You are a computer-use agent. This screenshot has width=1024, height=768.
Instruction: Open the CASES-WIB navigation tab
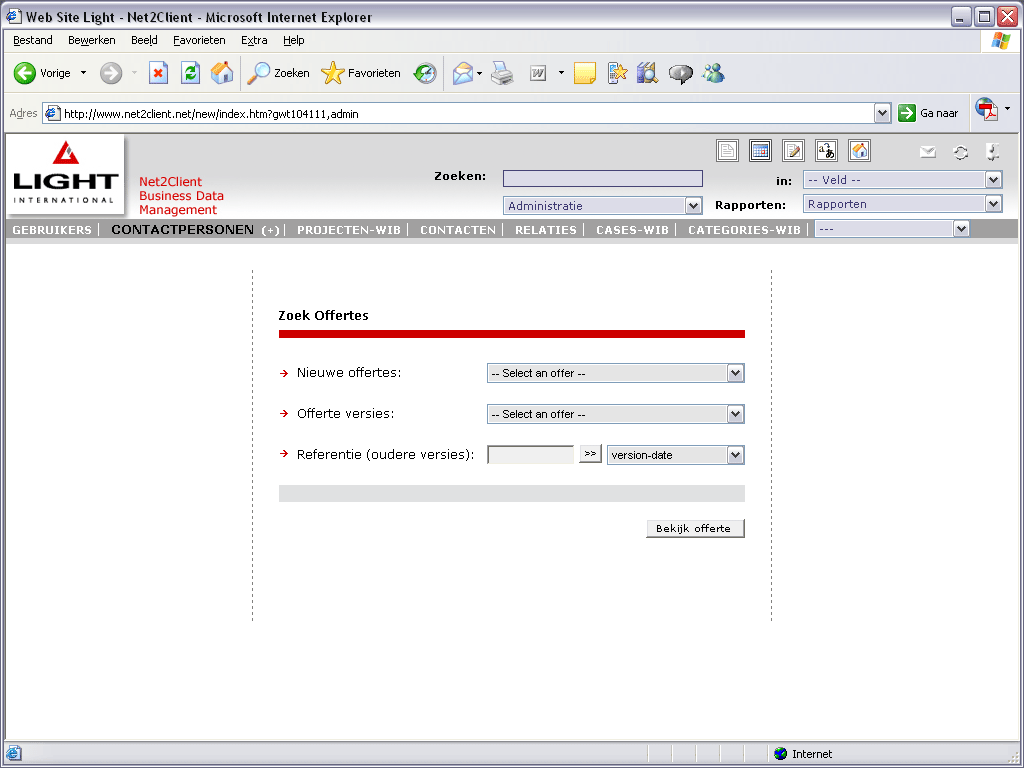tap(632, 230)
